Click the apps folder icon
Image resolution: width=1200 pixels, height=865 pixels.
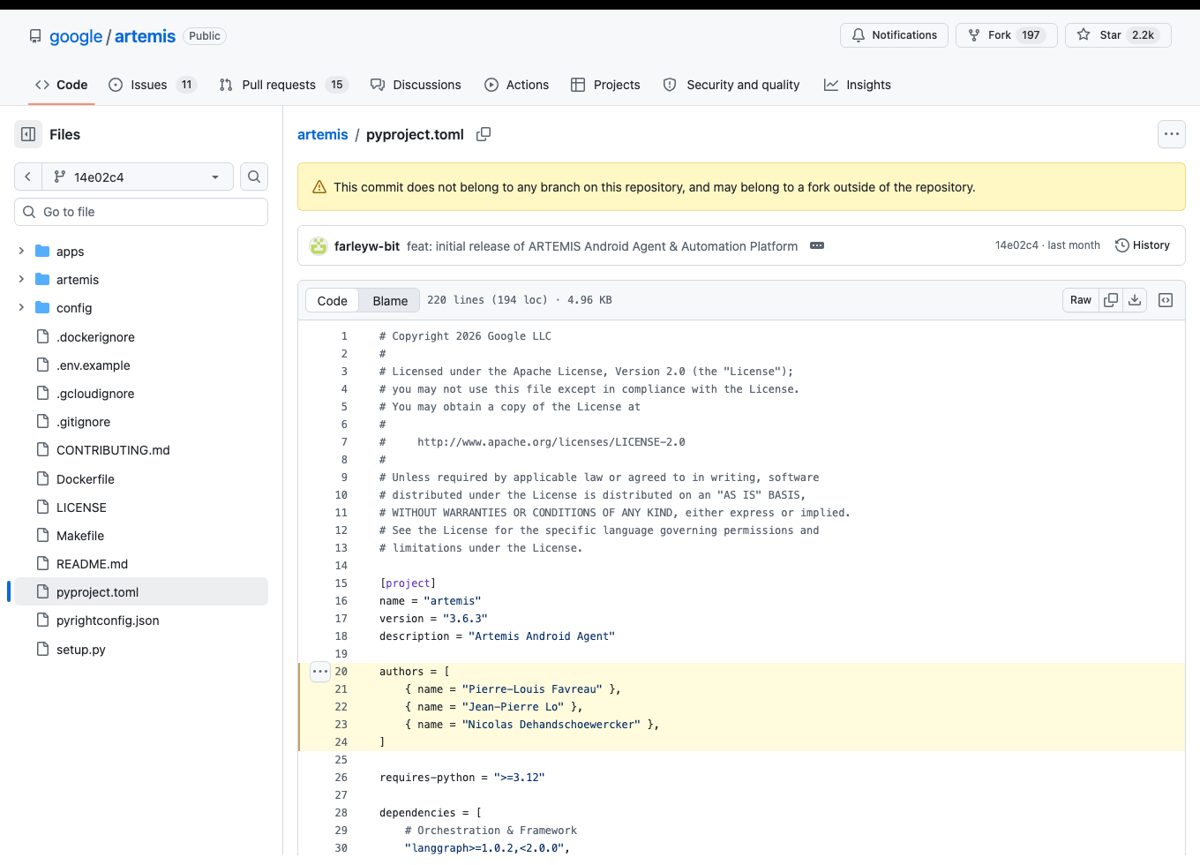pos(42,251)
